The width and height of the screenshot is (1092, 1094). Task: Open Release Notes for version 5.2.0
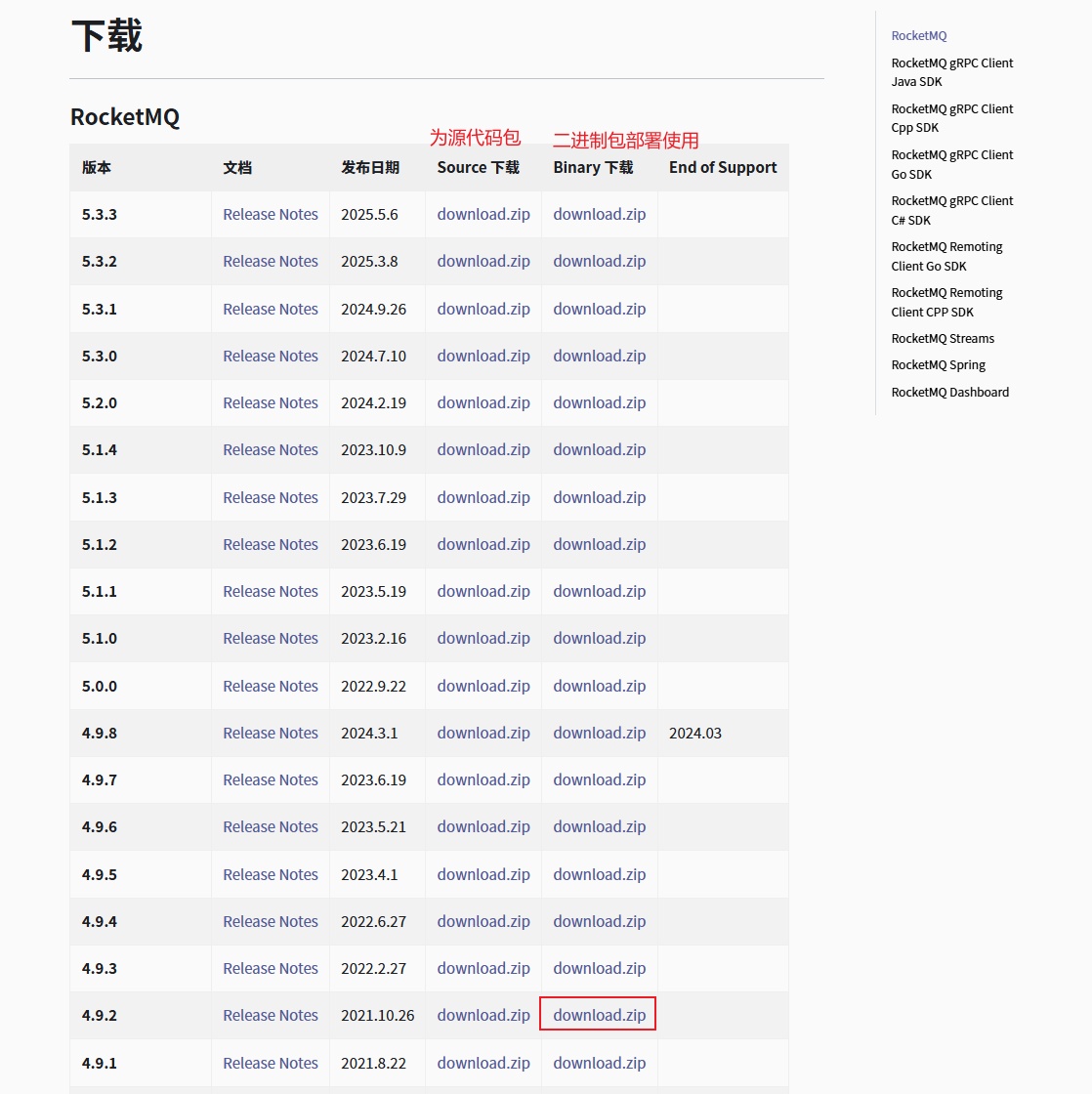[x=270, y=402]
